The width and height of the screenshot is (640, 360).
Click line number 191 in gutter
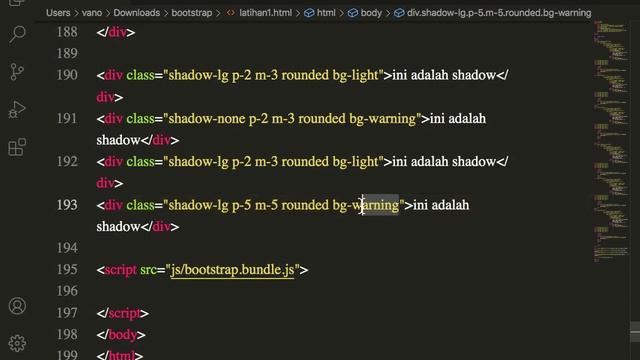67,118
